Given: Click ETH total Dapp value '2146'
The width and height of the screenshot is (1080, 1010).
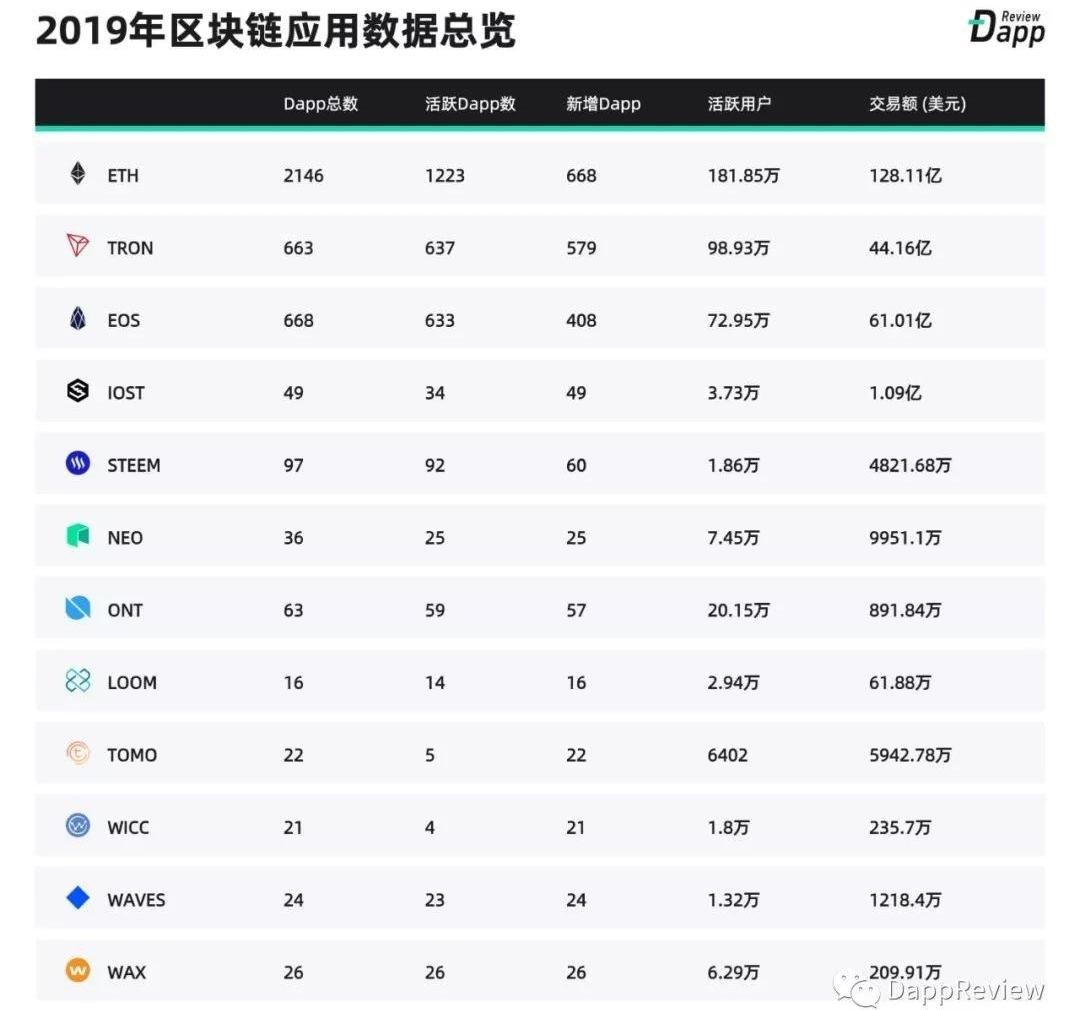Looking at the screenshot, I should (303, 176).
